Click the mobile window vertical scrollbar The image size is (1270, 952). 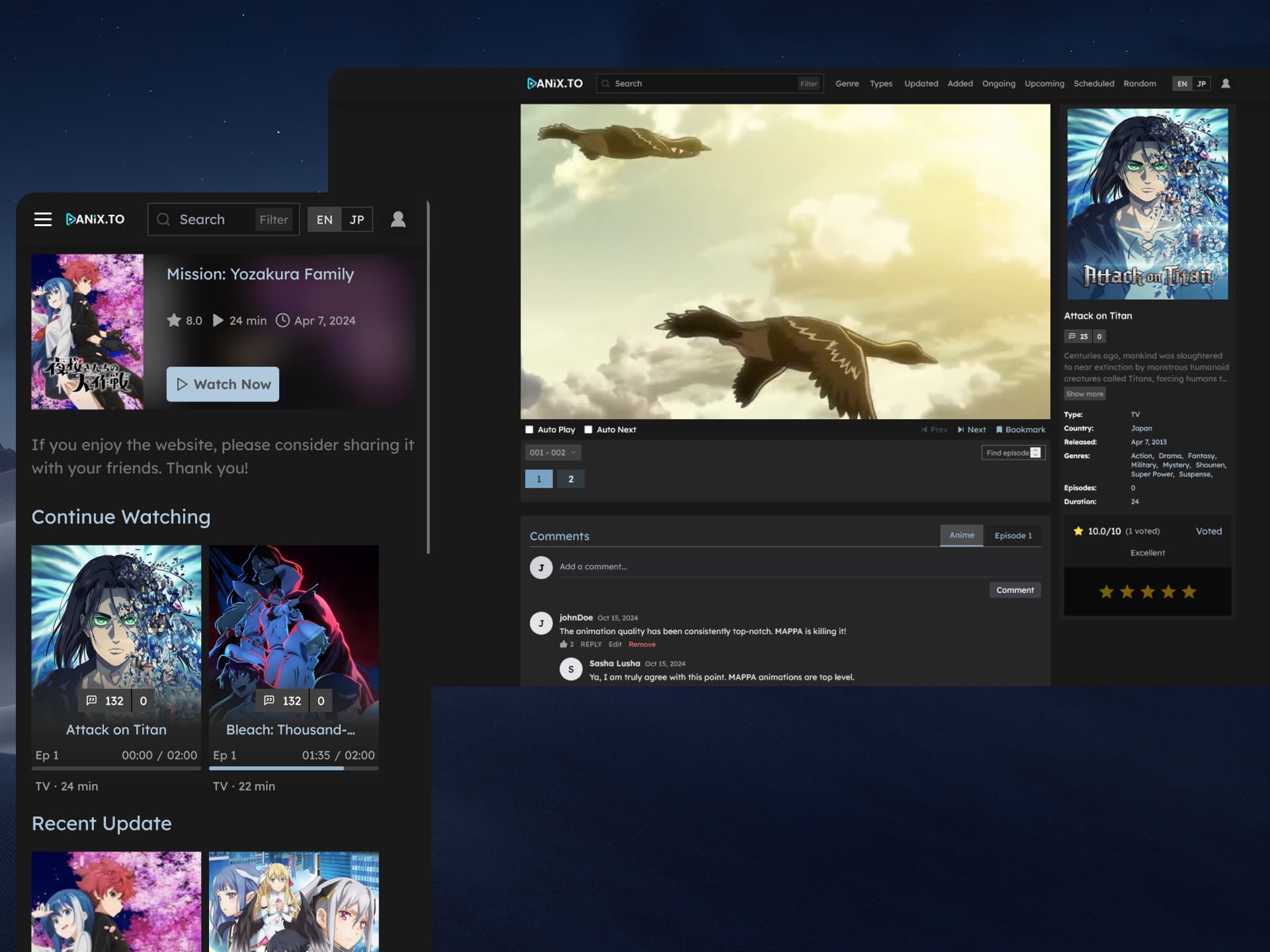tap(429, 377)
